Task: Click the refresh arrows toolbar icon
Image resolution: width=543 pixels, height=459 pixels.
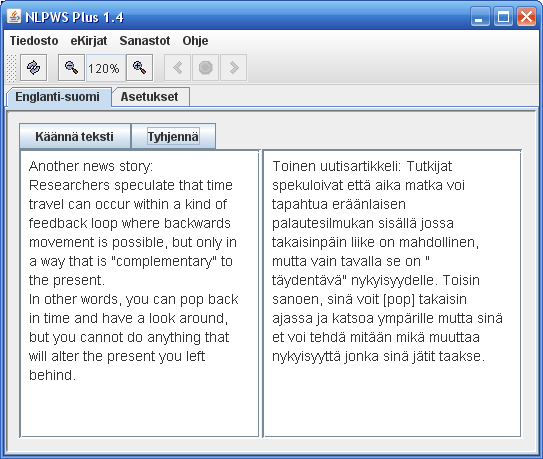Action: click(x=34, y=68)
